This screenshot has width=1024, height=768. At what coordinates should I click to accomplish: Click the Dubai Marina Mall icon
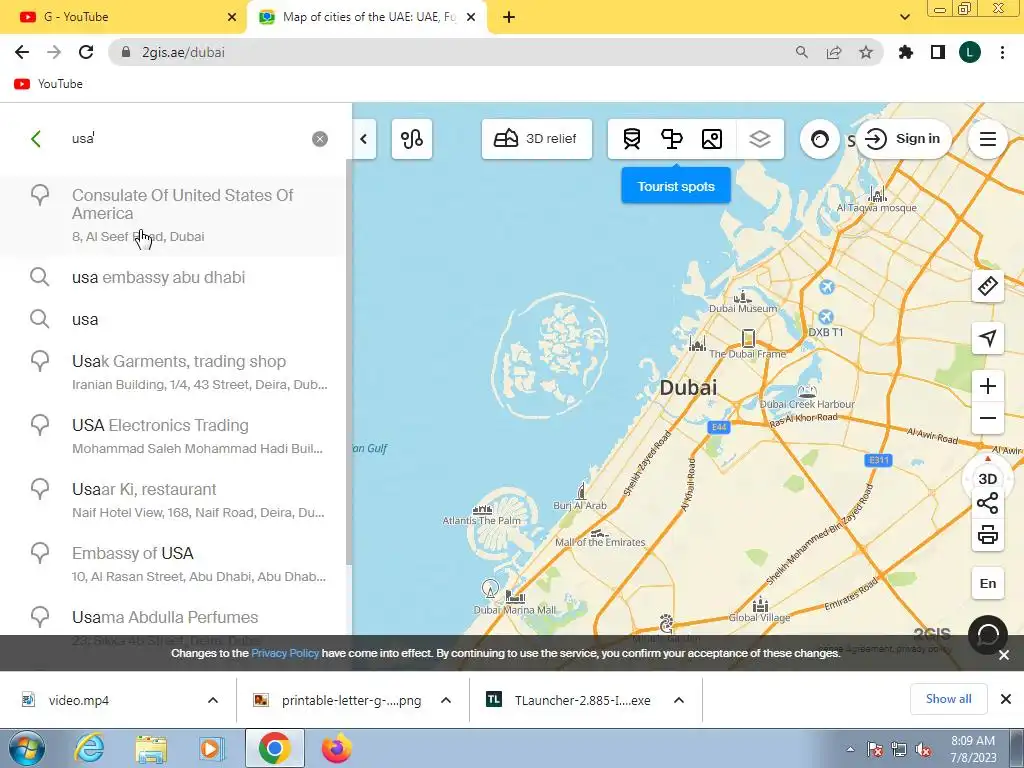click(x=515, y=596)
